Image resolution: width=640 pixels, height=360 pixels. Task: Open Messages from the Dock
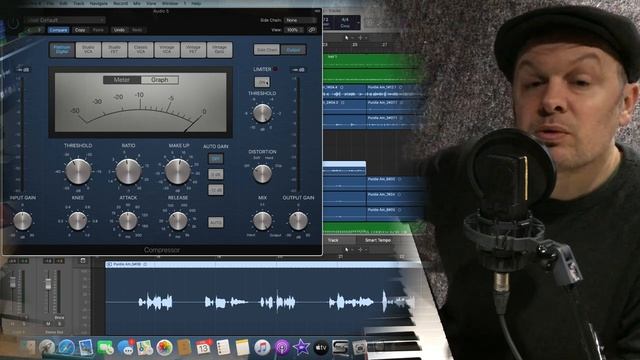pyautogui.click(x=125, y=347)
